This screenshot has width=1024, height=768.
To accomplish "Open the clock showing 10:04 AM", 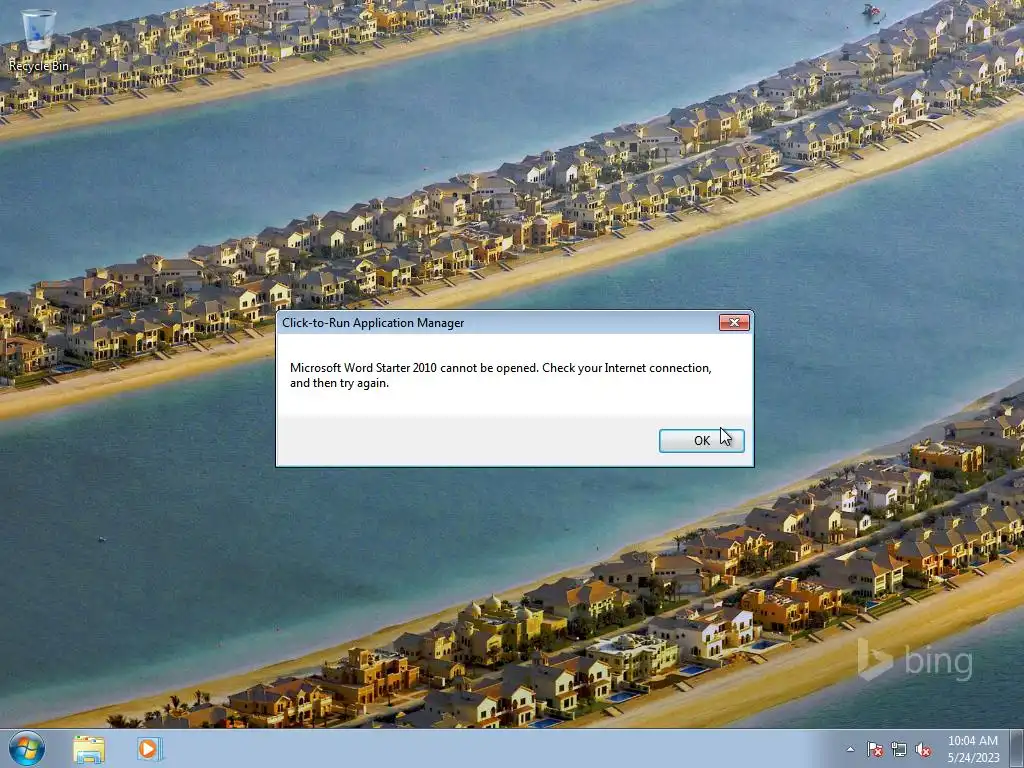I will tap(973, 749).
